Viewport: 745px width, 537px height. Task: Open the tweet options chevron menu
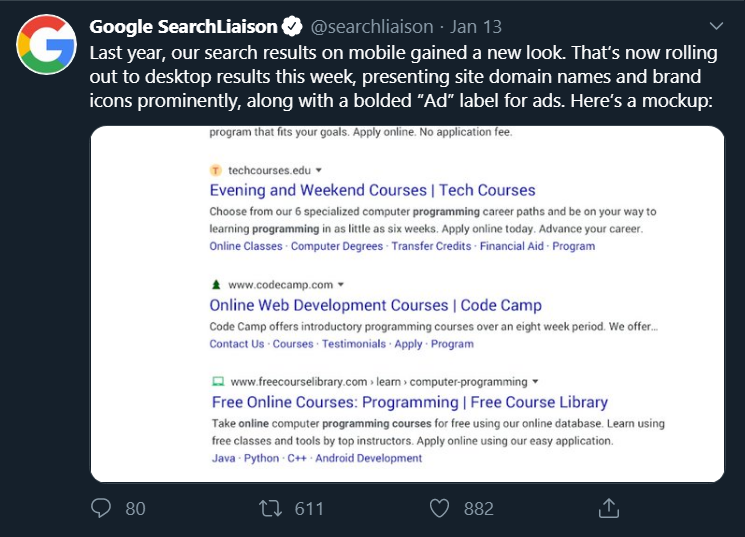[x=715, y=26]
